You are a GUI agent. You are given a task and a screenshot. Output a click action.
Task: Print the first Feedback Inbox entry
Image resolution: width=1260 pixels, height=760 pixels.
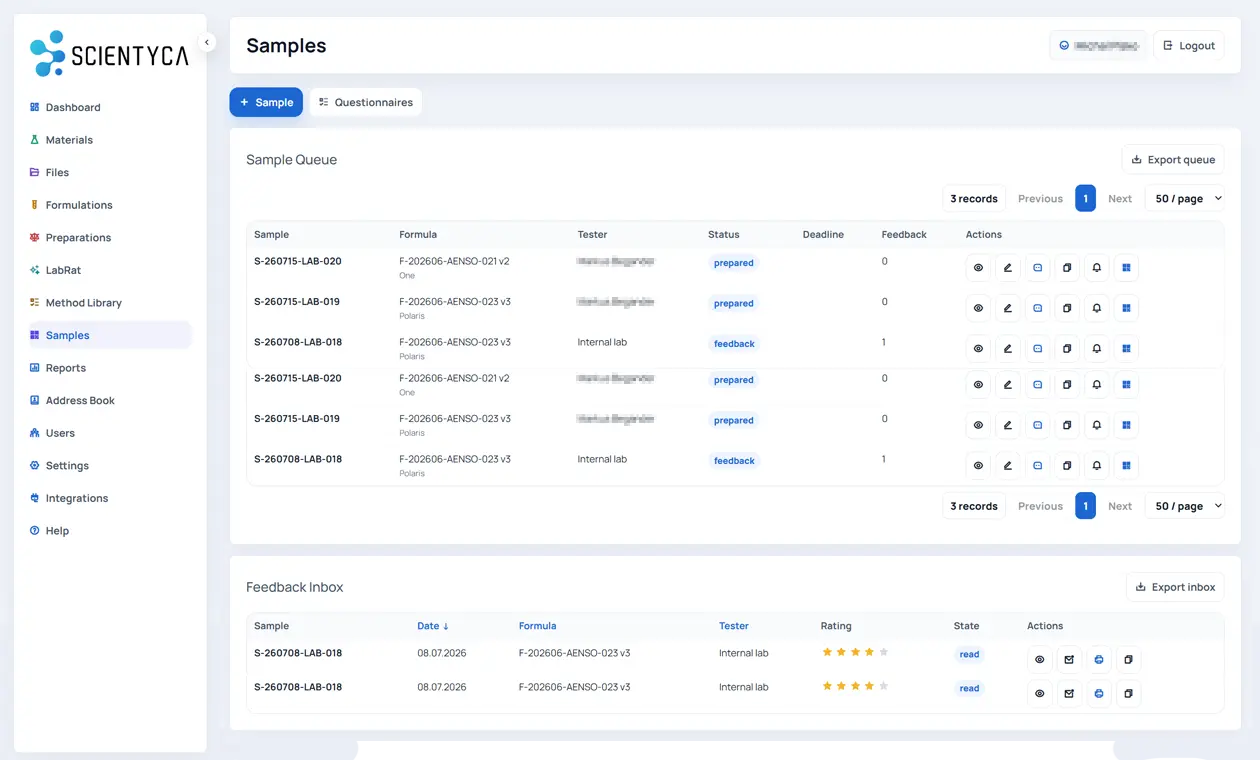(x=1099, y=660)
